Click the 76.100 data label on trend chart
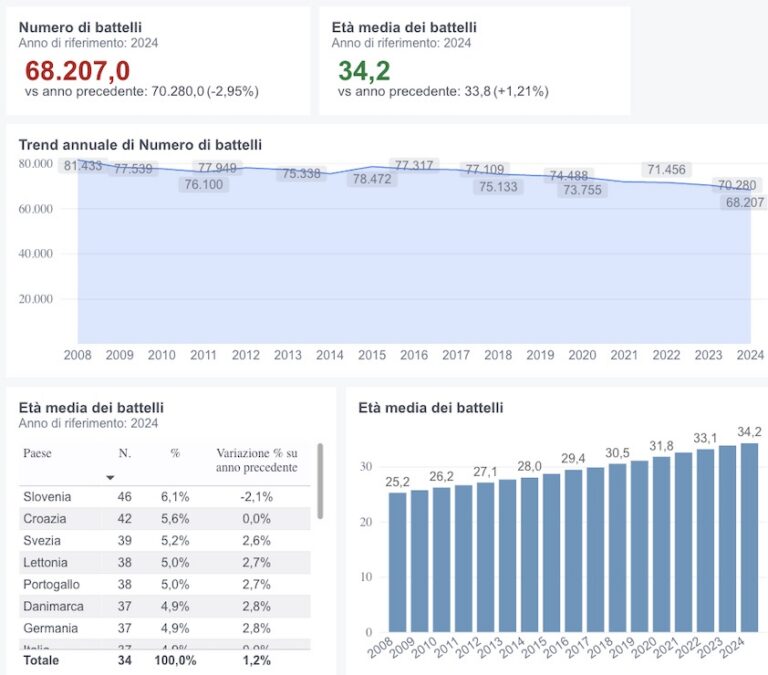 coord(204,185)
